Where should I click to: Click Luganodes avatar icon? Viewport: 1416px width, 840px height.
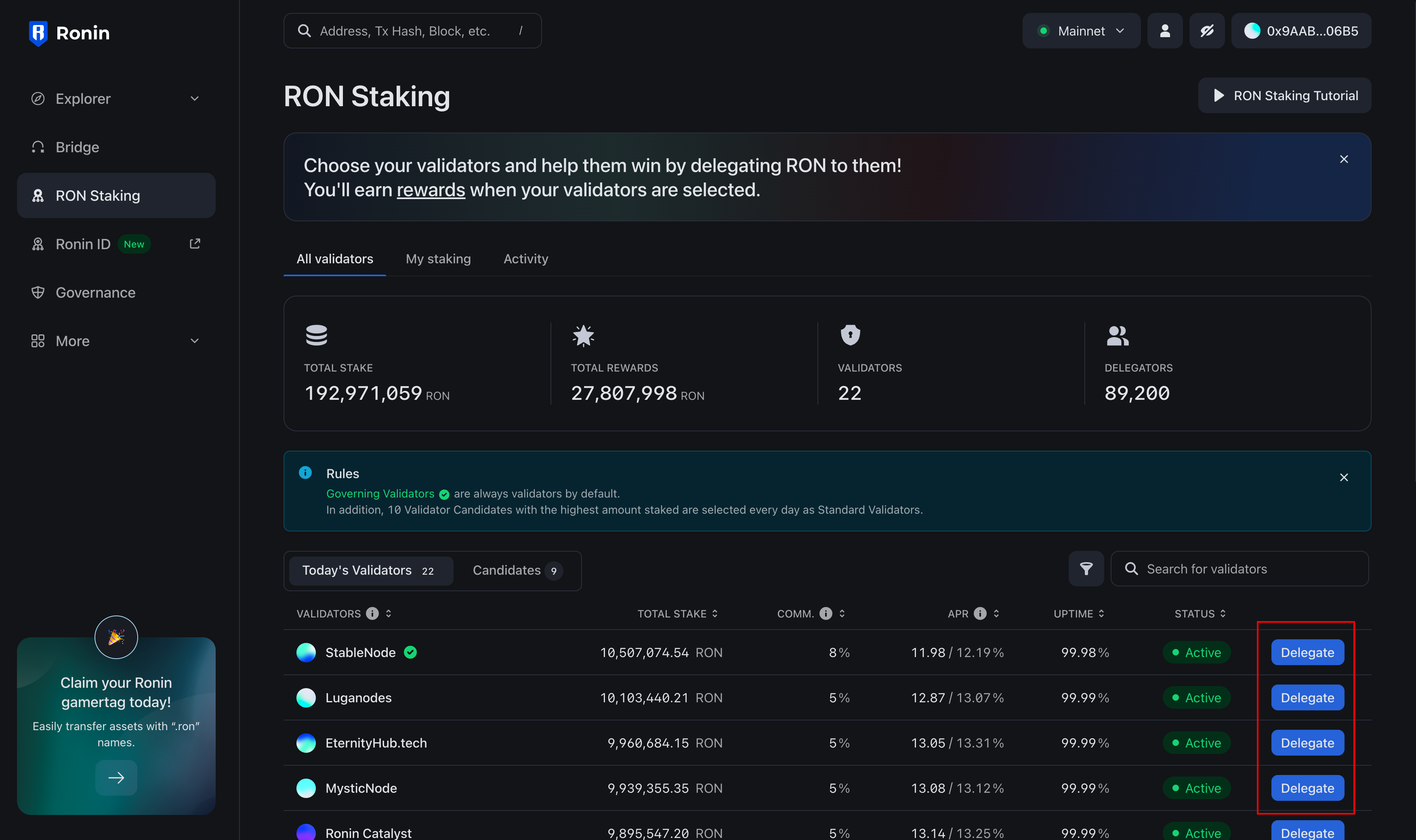click(x=306, y=697)
